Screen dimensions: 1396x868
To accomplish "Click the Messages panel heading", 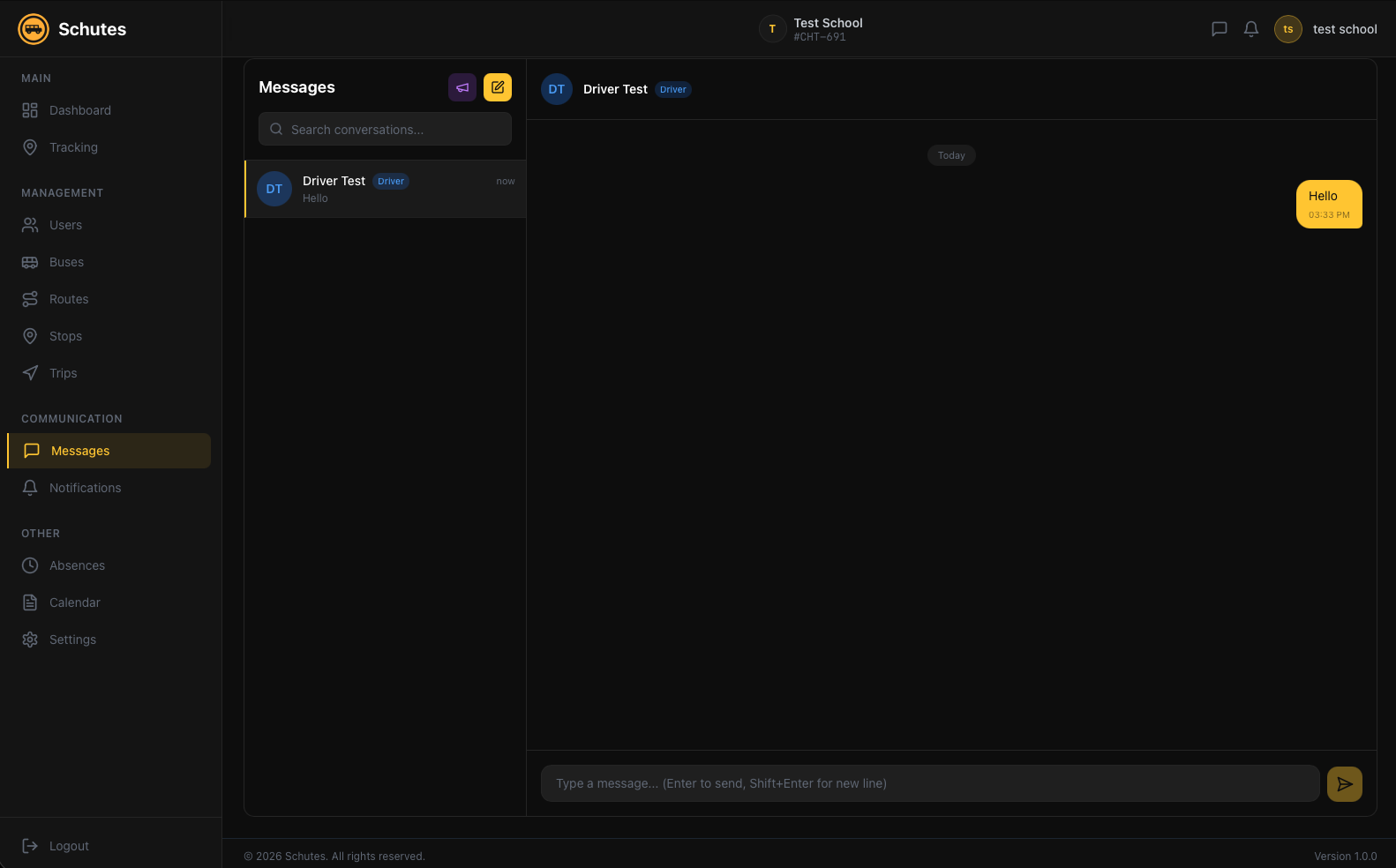I will (296, 87).
